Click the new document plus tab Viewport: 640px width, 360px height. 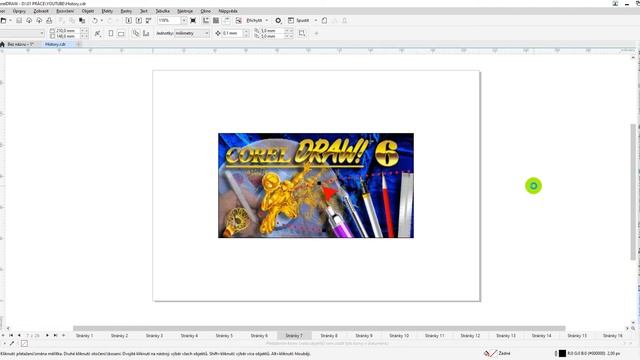(x=79, y=44)
